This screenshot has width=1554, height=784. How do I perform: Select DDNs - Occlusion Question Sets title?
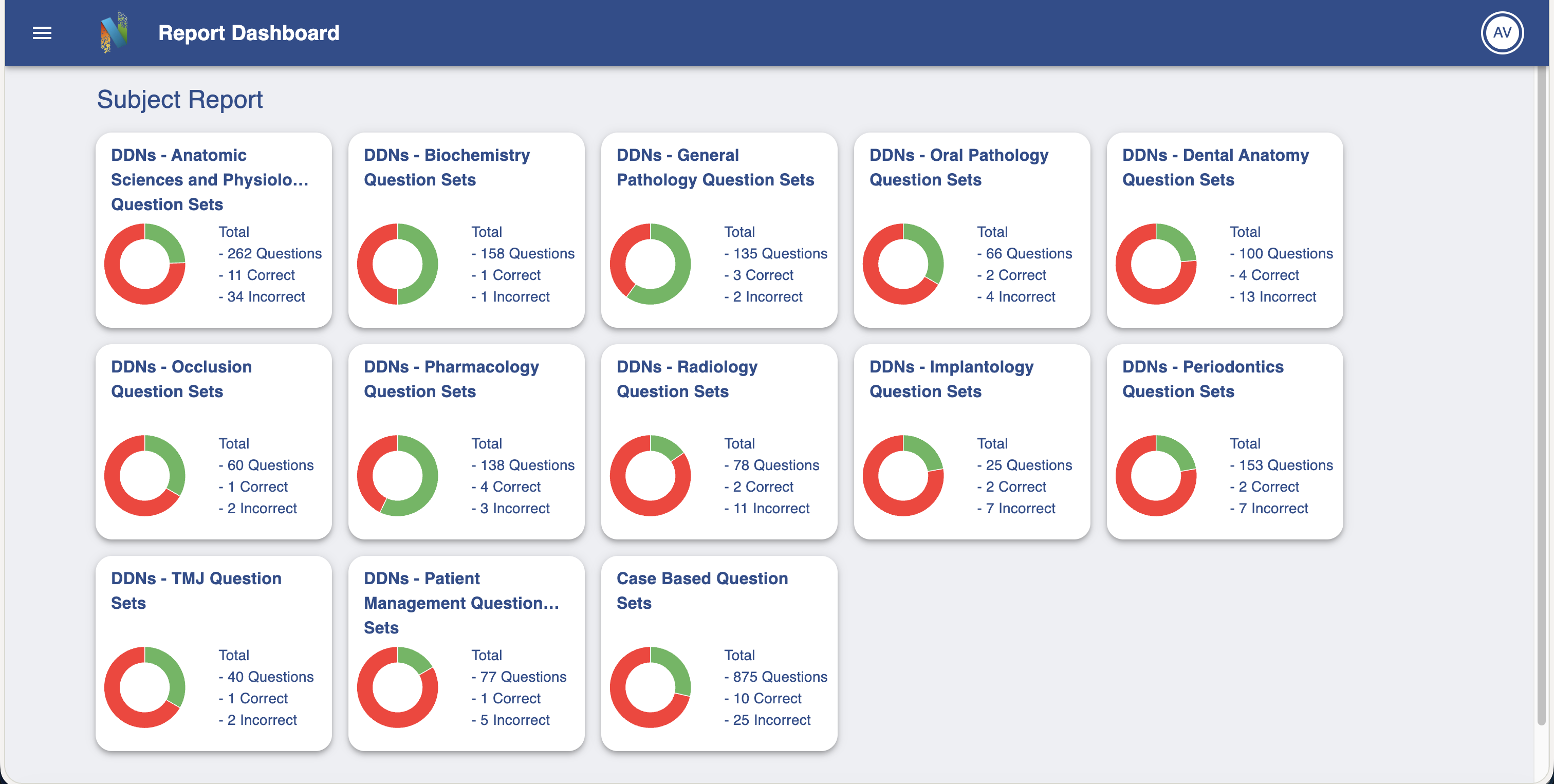click(x=181, y=379)
